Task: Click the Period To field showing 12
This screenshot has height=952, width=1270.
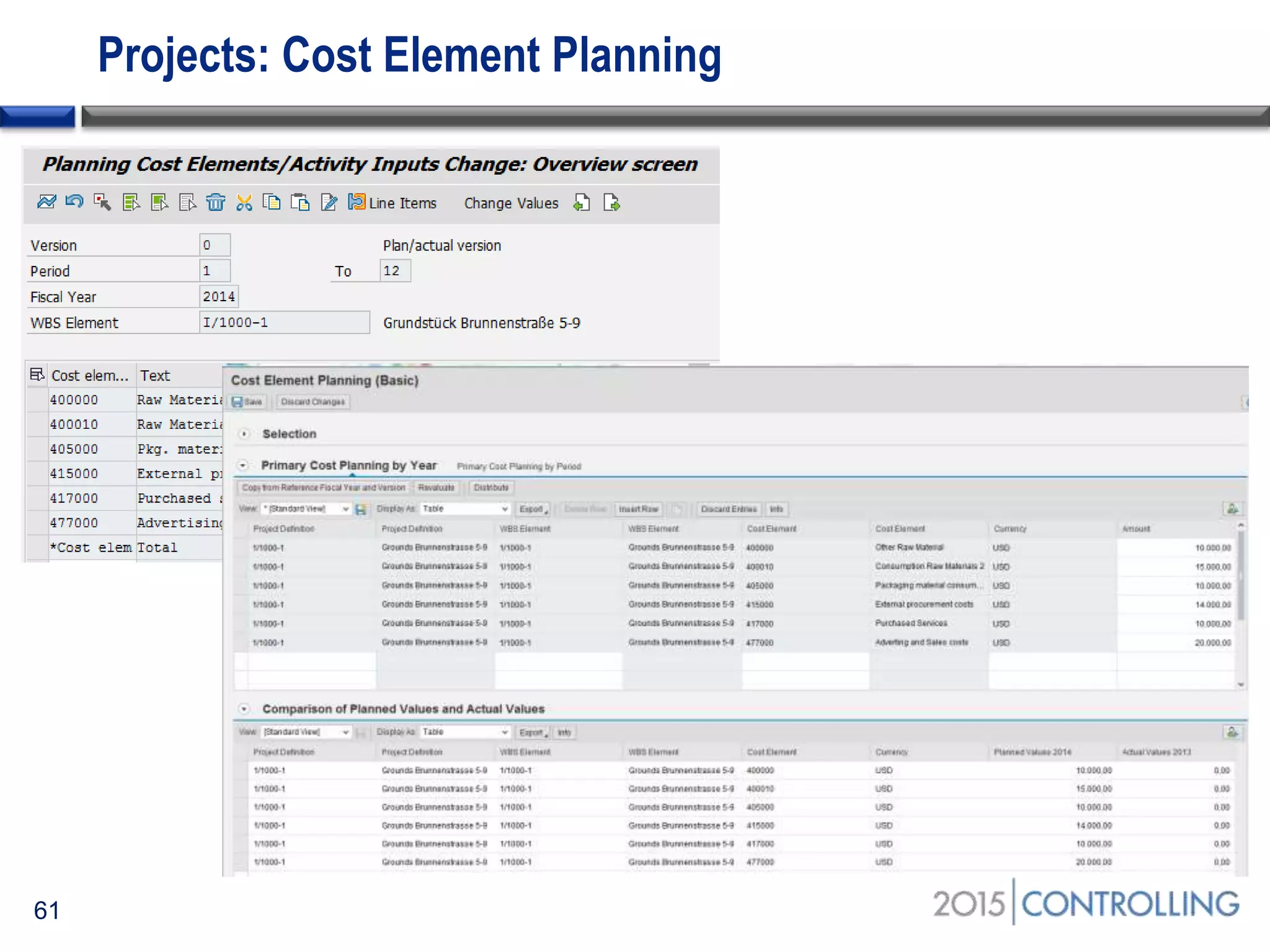Action: [395, 271]
